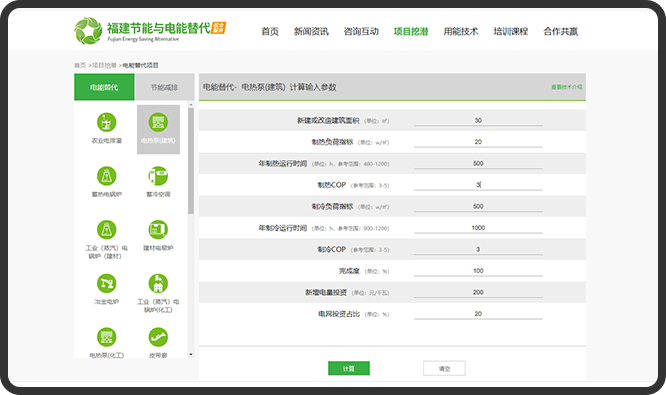Choose the 蓄热电锅炉 icon
The width and height of the screenshot is (666, 395).
tap(107, 176)
